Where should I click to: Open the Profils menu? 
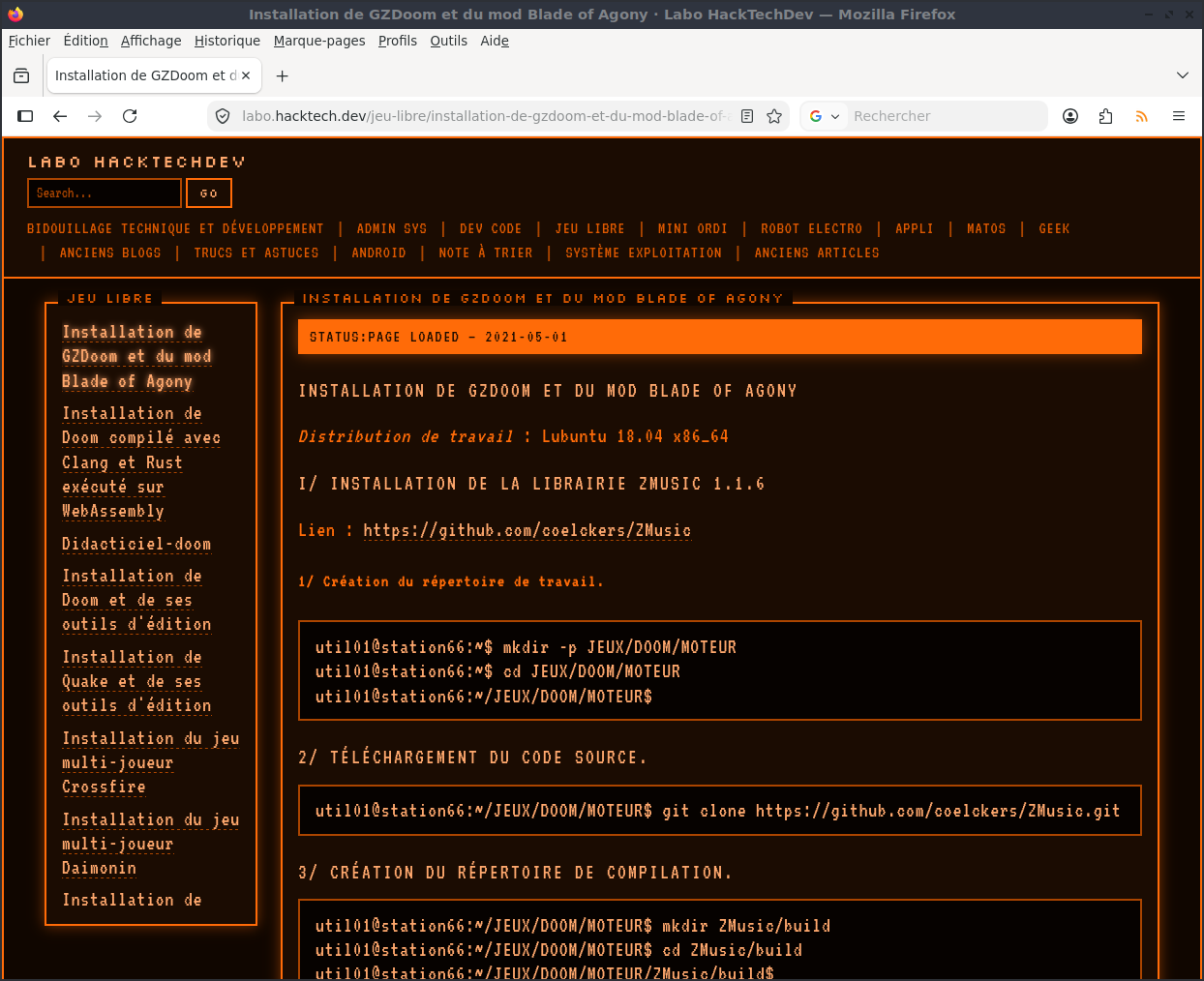tap(398, 41)
